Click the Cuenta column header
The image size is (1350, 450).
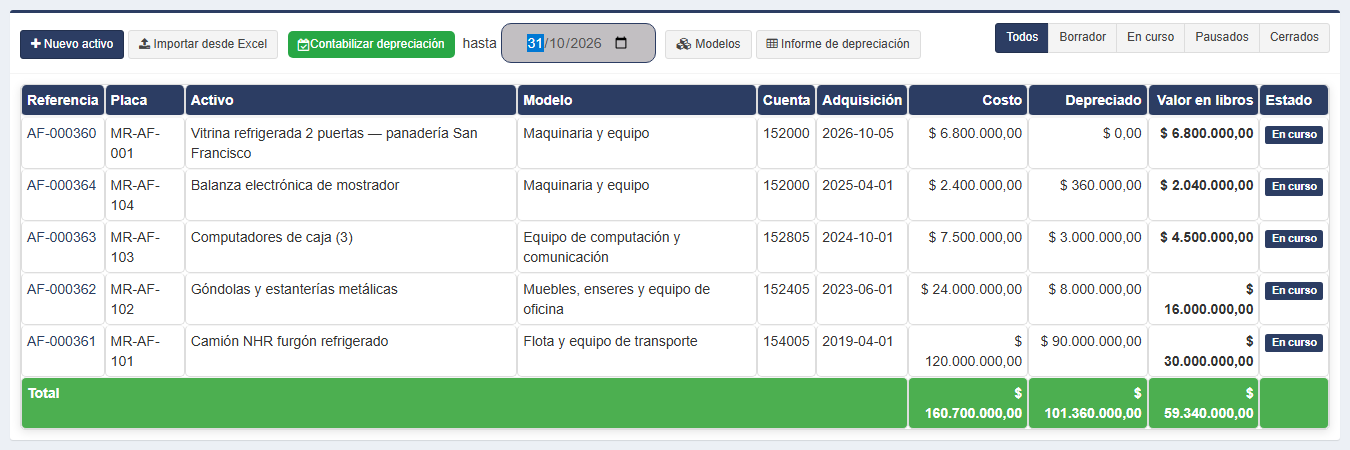click(x=786, y=100)
